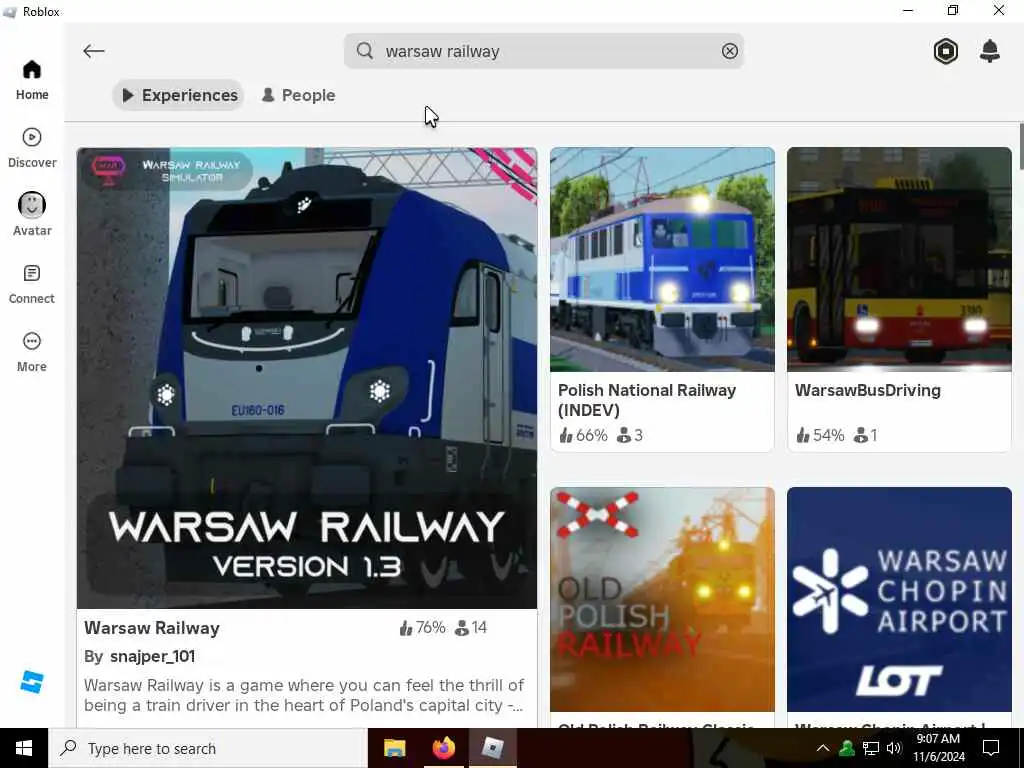Read the Warsaw Railway description text
Image resolution: width=1024 pixels, height=768 pixels.
[304, 696]
